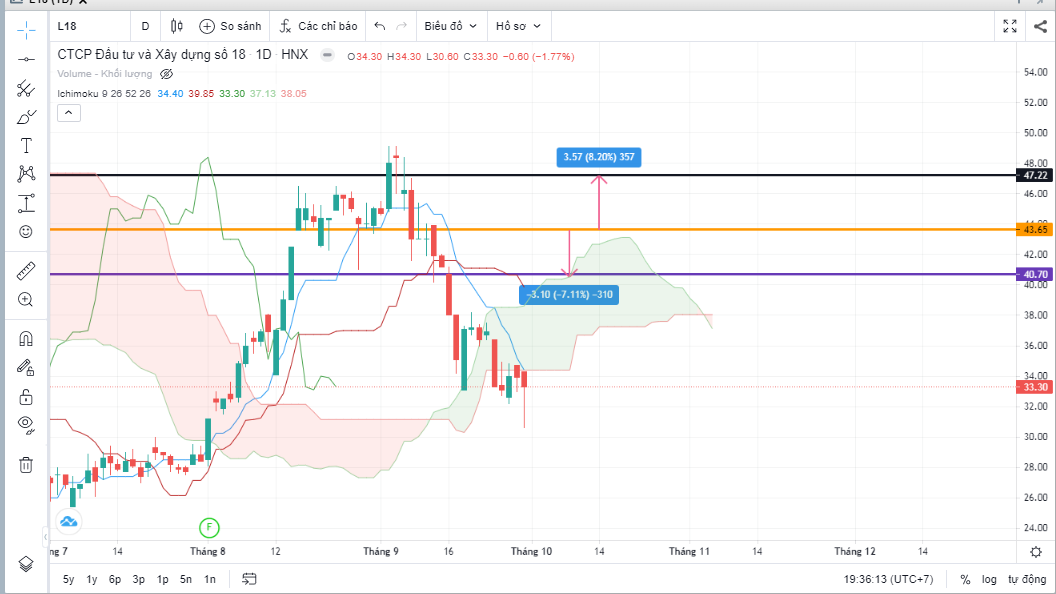Select the 1y time range
This screenshot has width=1056, height=594.
click(x=92, y=579)
